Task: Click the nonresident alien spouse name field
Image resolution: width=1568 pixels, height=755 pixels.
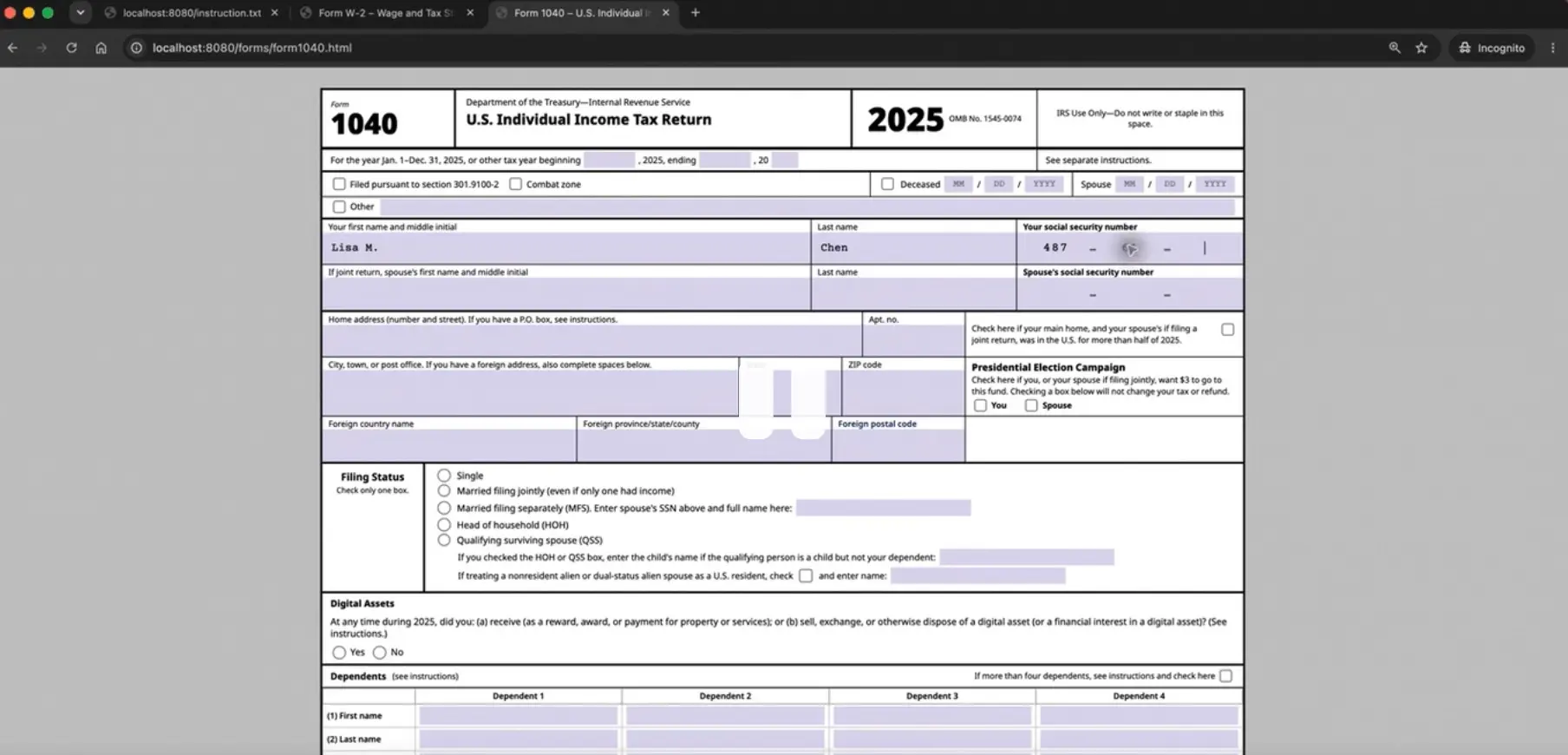Action: (x=977, y=575)
